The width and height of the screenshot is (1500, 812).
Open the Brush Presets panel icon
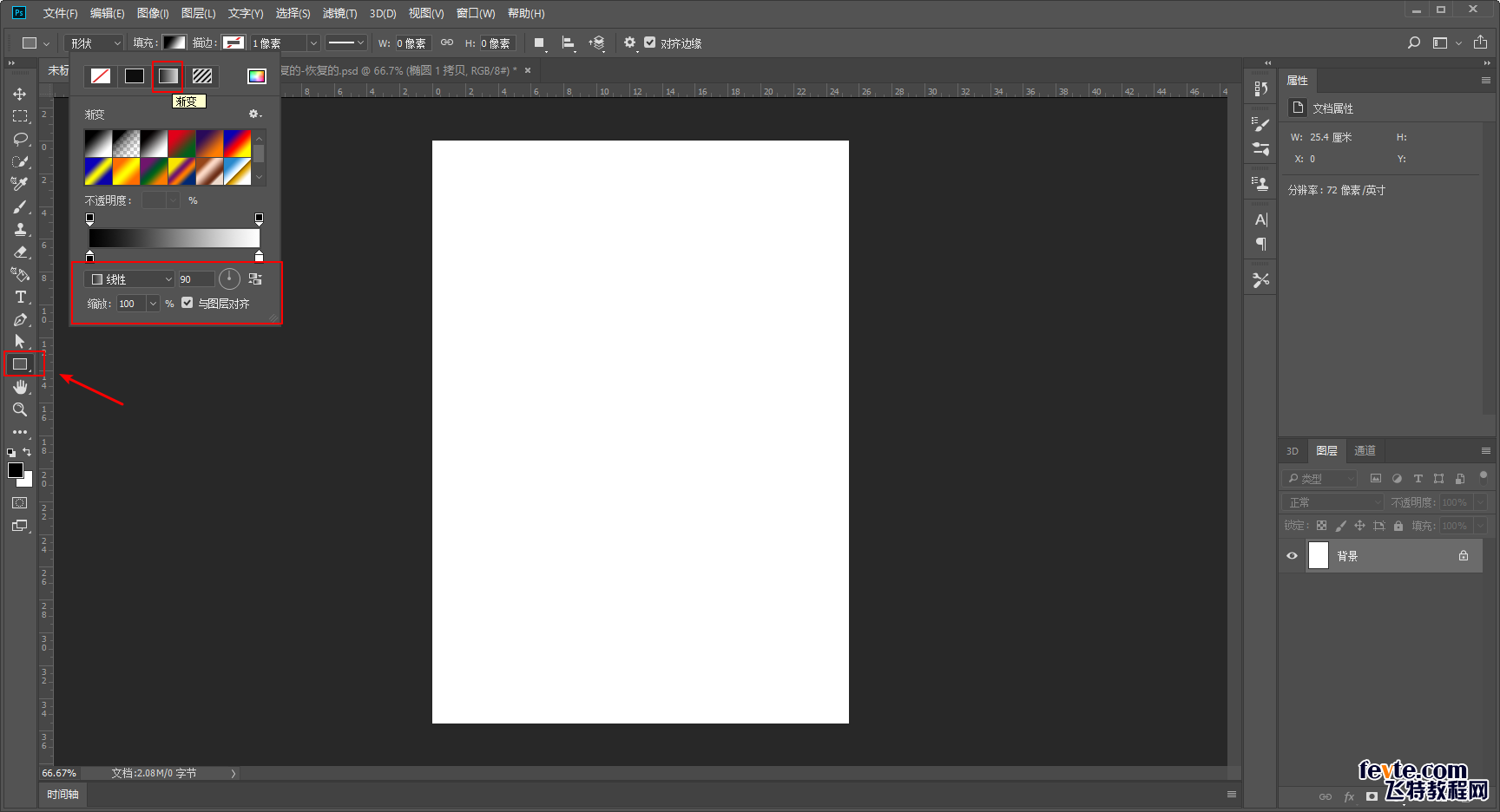pos(1261,125)
